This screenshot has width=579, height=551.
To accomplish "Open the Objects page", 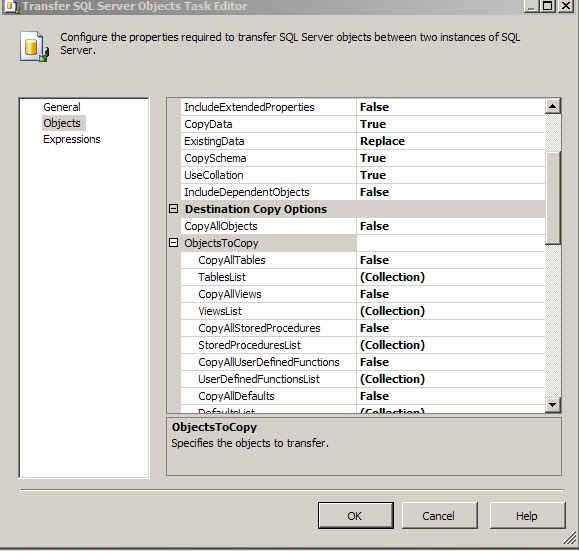I will point(62,123).
